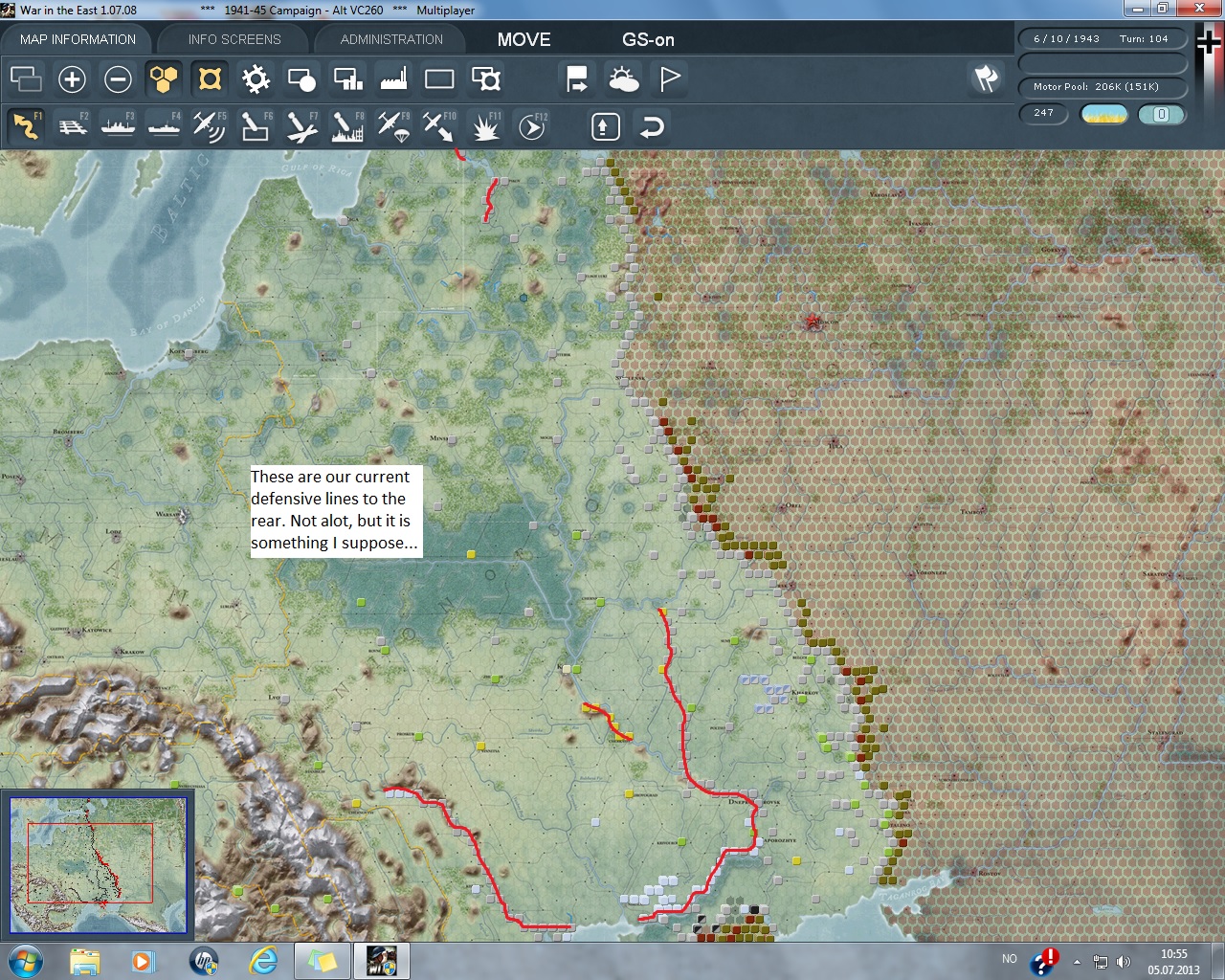Screen dimensions: 1225x980
Task: Toggle the yellow hex grid display
Action: pos(164,79)
